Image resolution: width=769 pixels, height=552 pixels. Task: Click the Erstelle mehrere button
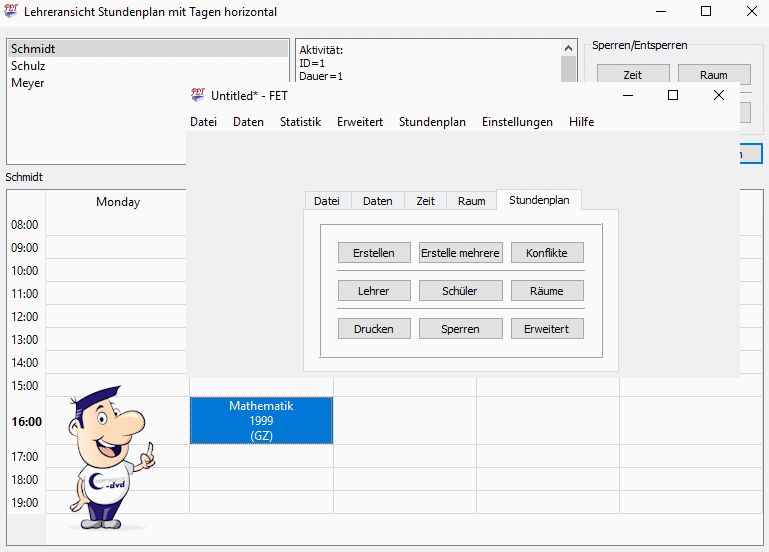point(460,253)
